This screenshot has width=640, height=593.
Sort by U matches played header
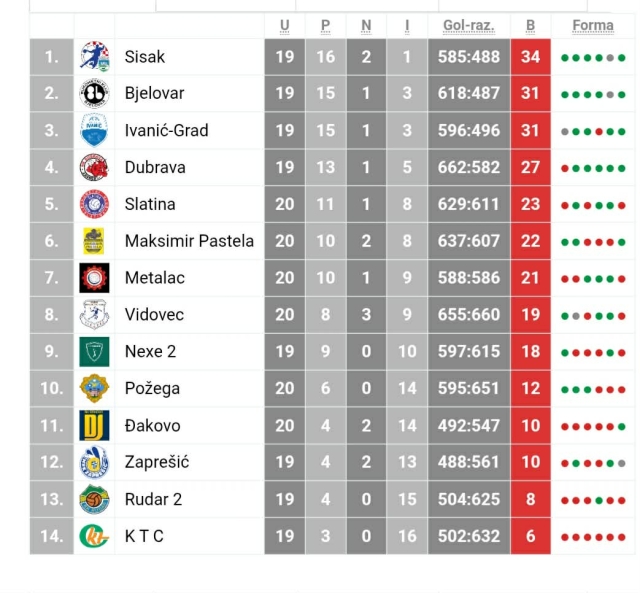[x=285, y=25]
